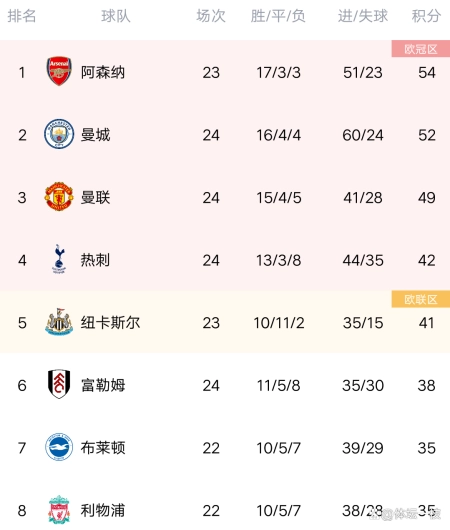Viewport: 450px width, 530px height.
Task: Select the 排名 column header
Action: coord(22,16)
